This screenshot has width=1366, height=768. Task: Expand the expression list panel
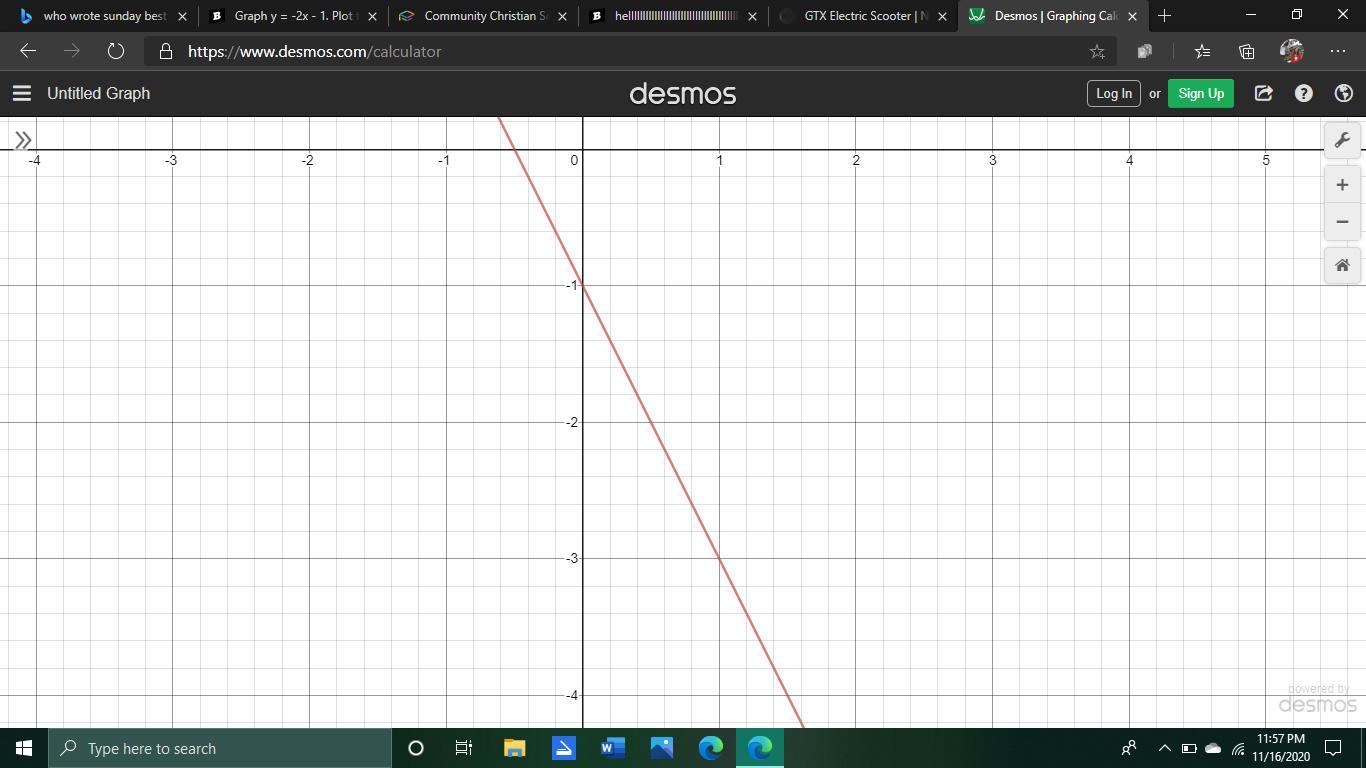[x=23, y=140]
